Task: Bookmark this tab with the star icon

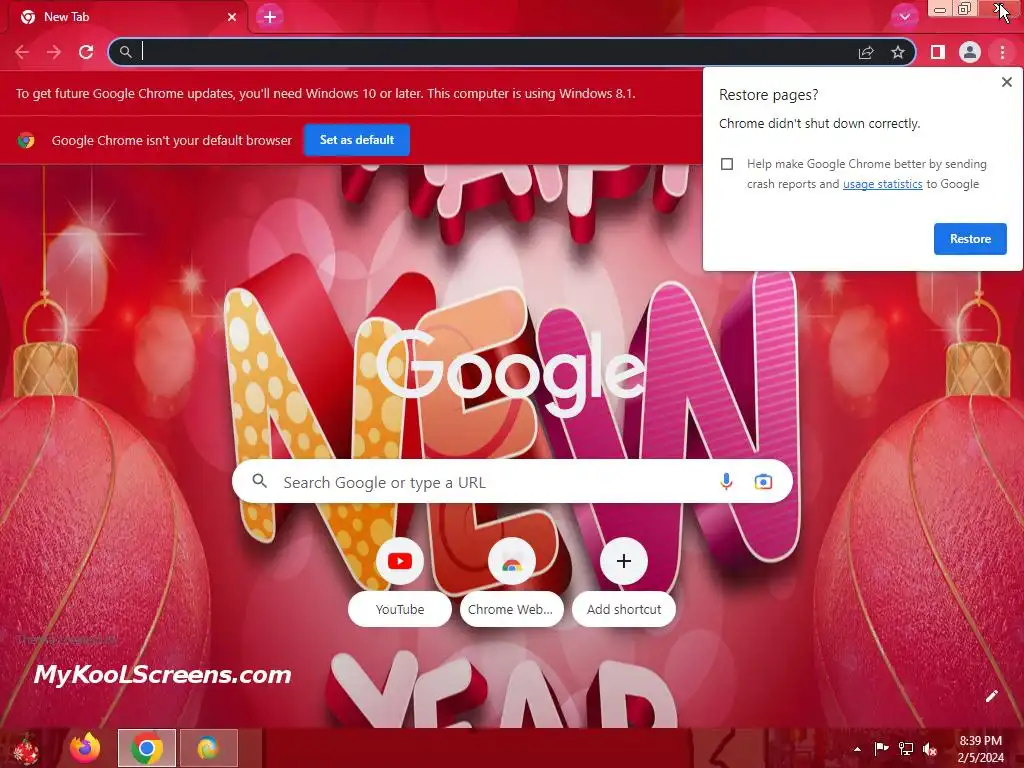Action: (898, 52)
